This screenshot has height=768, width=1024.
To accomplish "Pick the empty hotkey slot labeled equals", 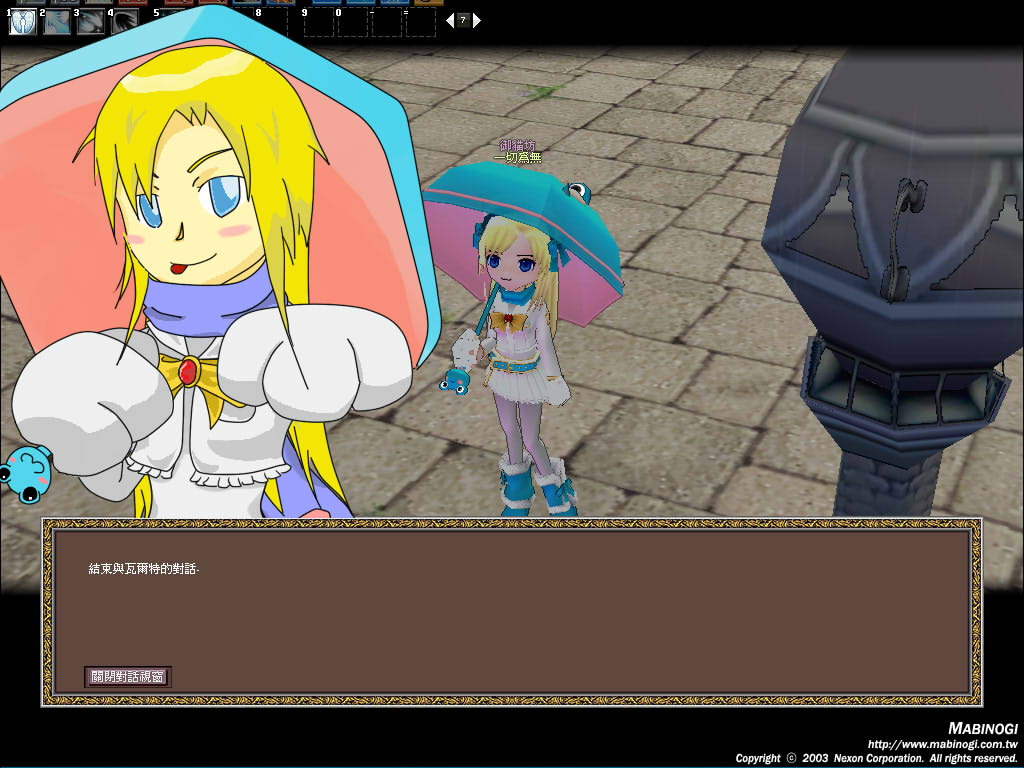I will coord(420,22).
